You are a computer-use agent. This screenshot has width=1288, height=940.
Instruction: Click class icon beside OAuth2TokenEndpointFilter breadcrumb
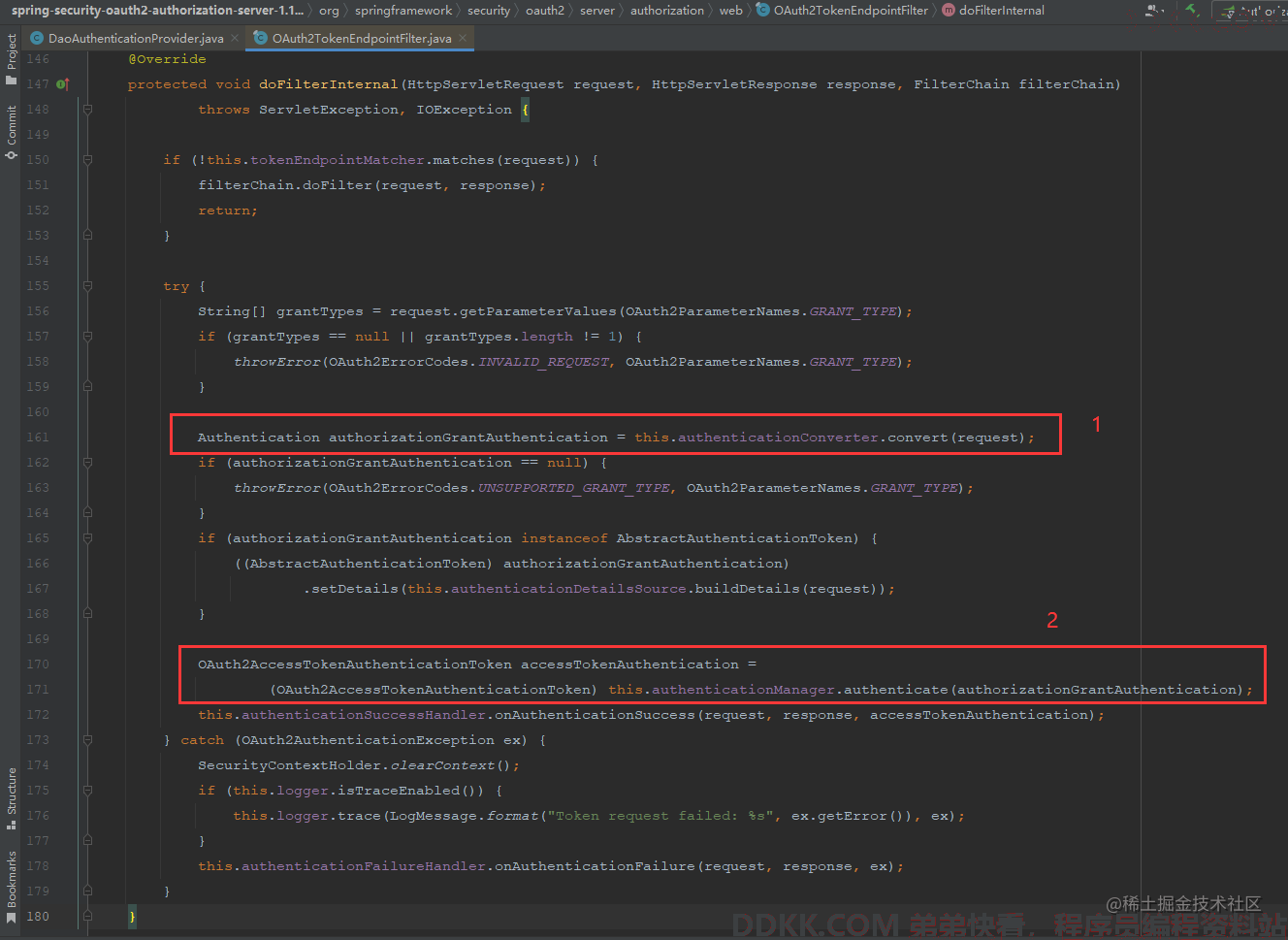pyautogui.click(x=763, y=11)
